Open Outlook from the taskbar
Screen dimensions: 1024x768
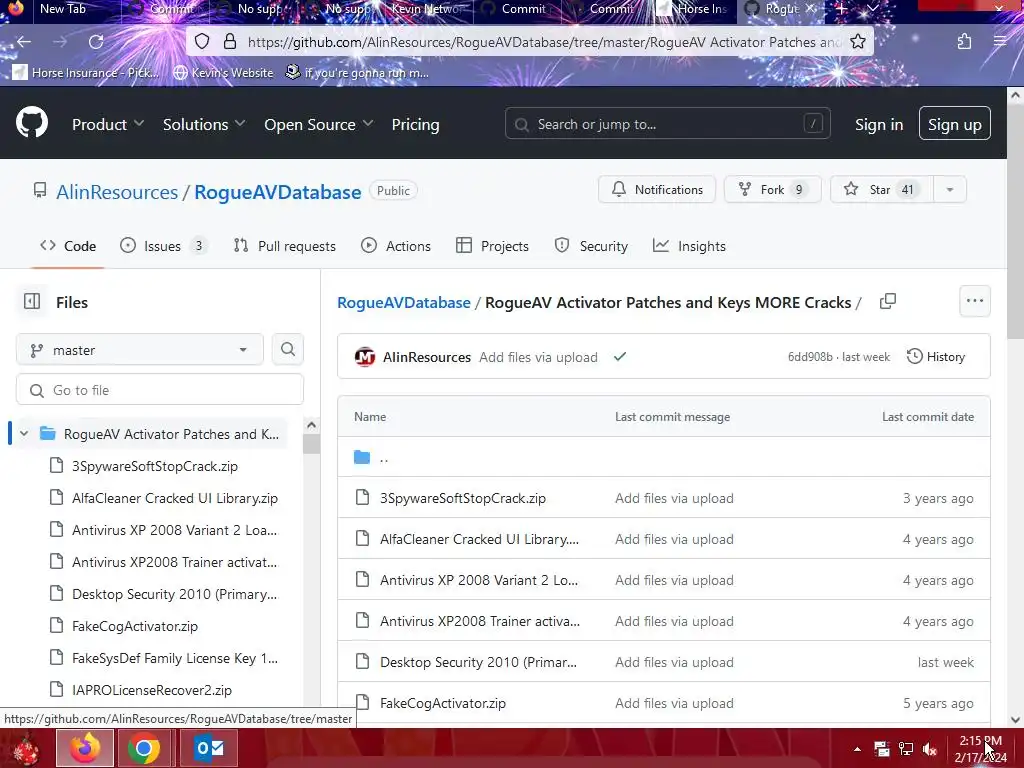(x=209, y=748)
